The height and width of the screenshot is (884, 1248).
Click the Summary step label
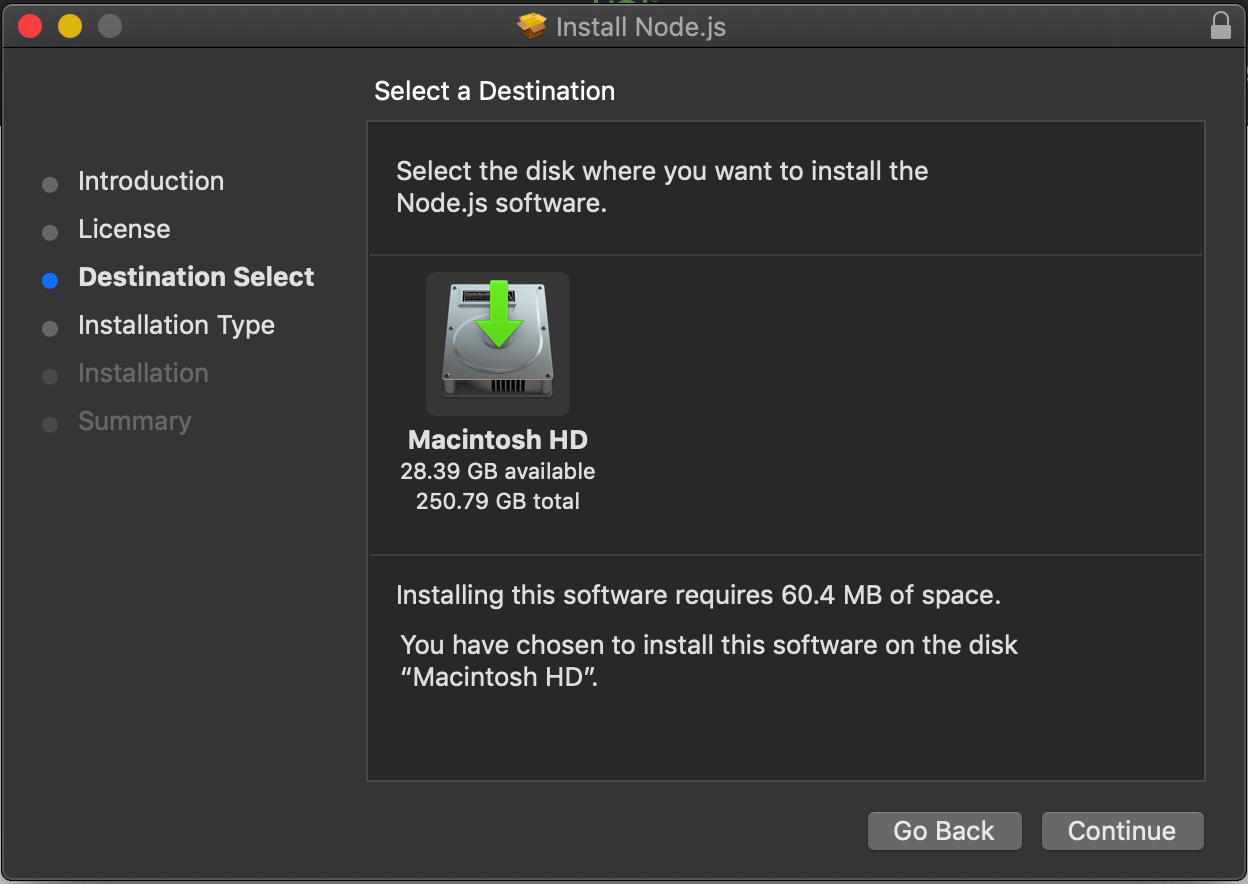pyautogui.click(x=134, y=421)
